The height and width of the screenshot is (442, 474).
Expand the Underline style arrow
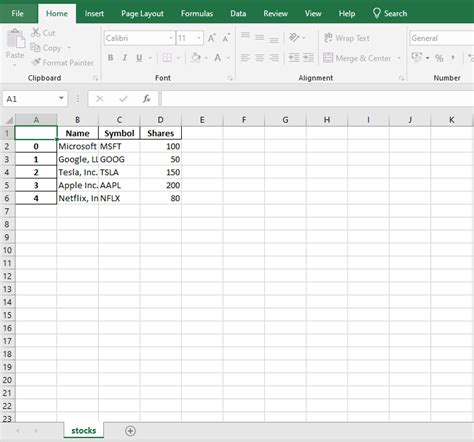pyautogui.click(x=150, y=58)
